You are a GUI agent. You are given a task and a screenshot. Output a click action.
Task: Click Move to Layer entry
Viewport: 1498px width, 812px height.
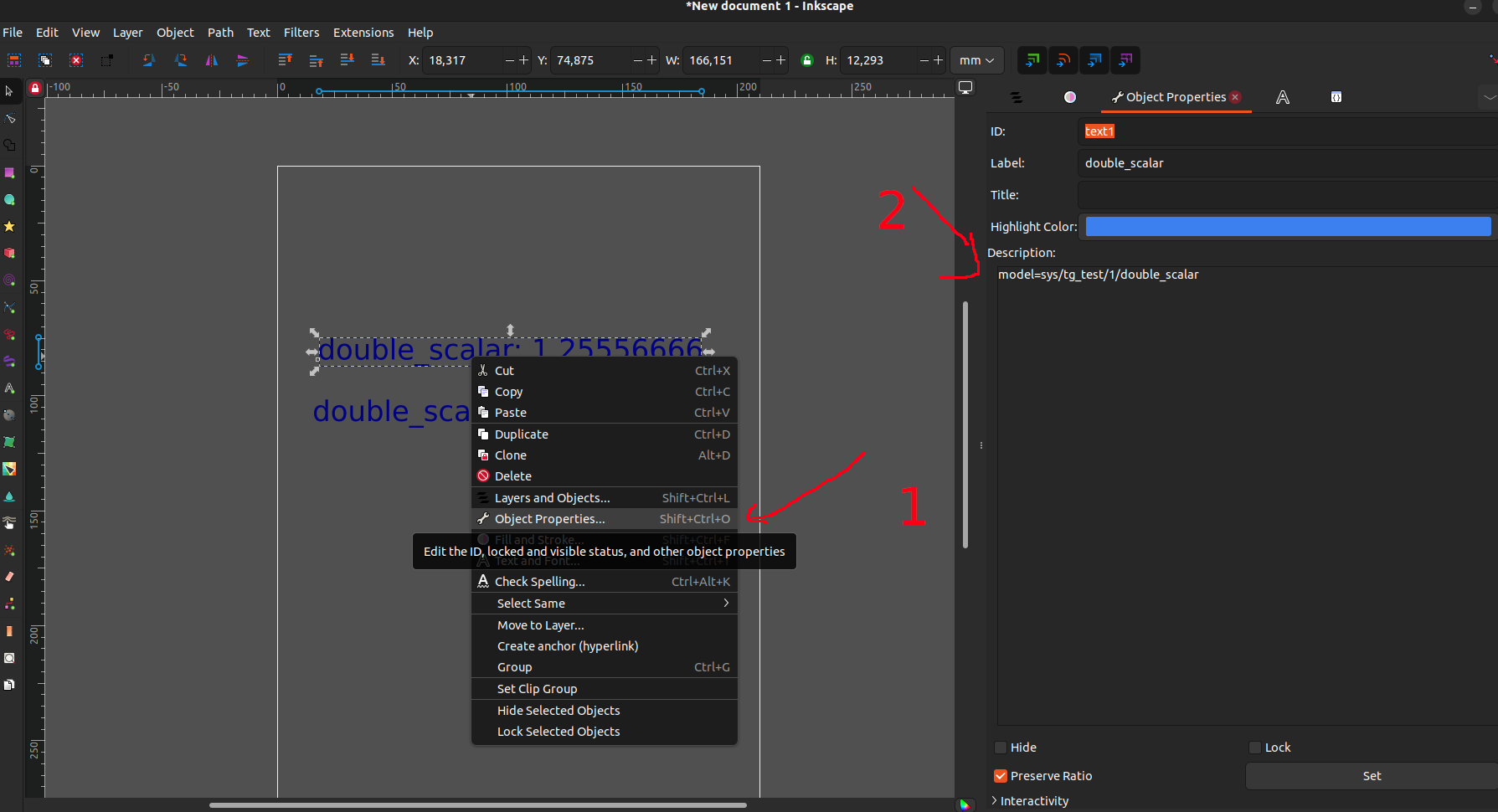(605, 625)
